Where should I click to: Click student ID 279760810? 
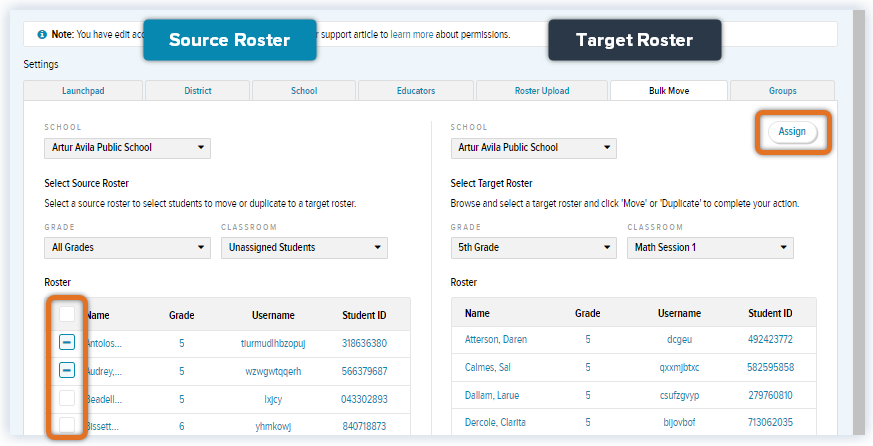(770, 395)
